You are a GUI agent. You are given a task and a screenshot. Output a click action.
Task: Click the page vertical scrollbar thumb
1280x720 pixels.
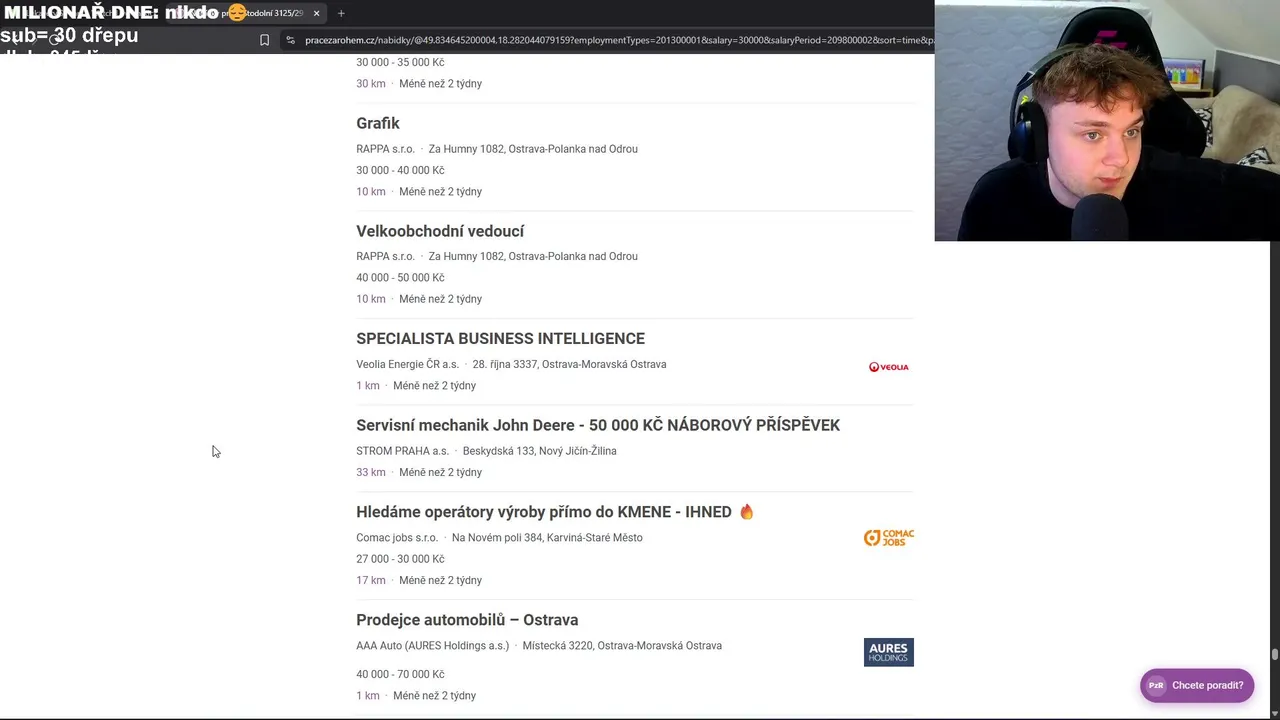click(1274, 655)
